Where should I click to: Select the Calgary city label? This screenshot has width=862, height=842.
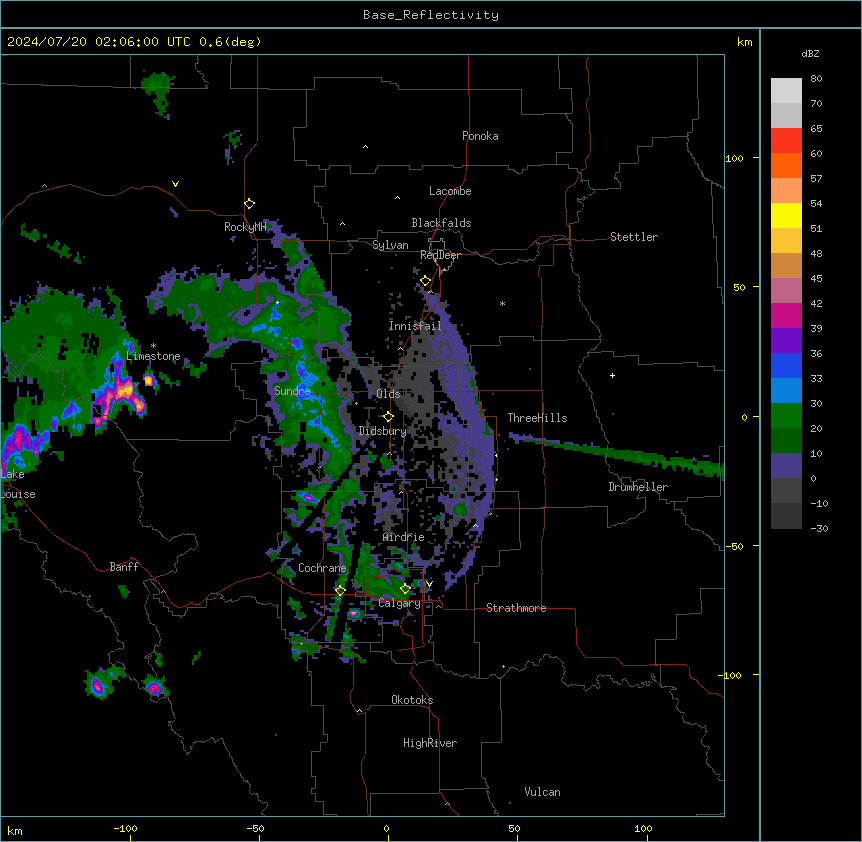(400, 603)
